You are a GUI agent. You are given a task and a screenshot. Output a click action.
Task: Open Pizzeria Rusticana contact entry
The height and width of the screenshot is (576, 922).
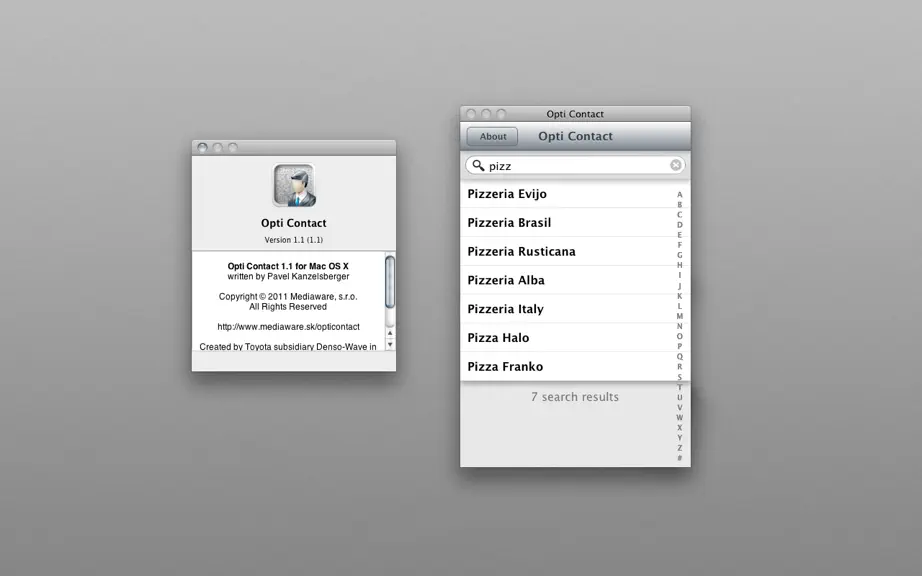pos(568,252)
